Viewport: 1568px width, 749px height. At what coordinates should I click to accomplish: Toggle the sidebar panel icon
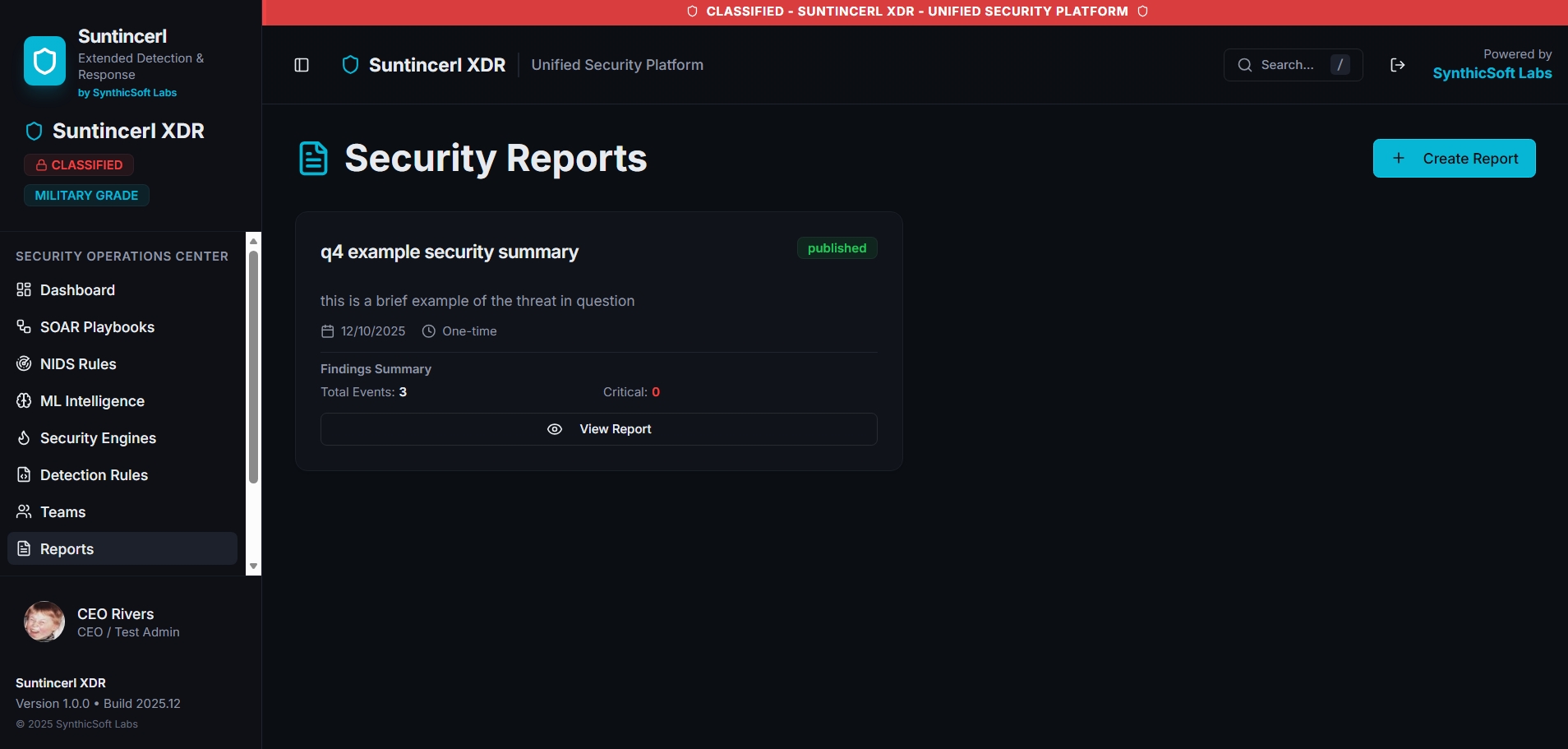302,65
